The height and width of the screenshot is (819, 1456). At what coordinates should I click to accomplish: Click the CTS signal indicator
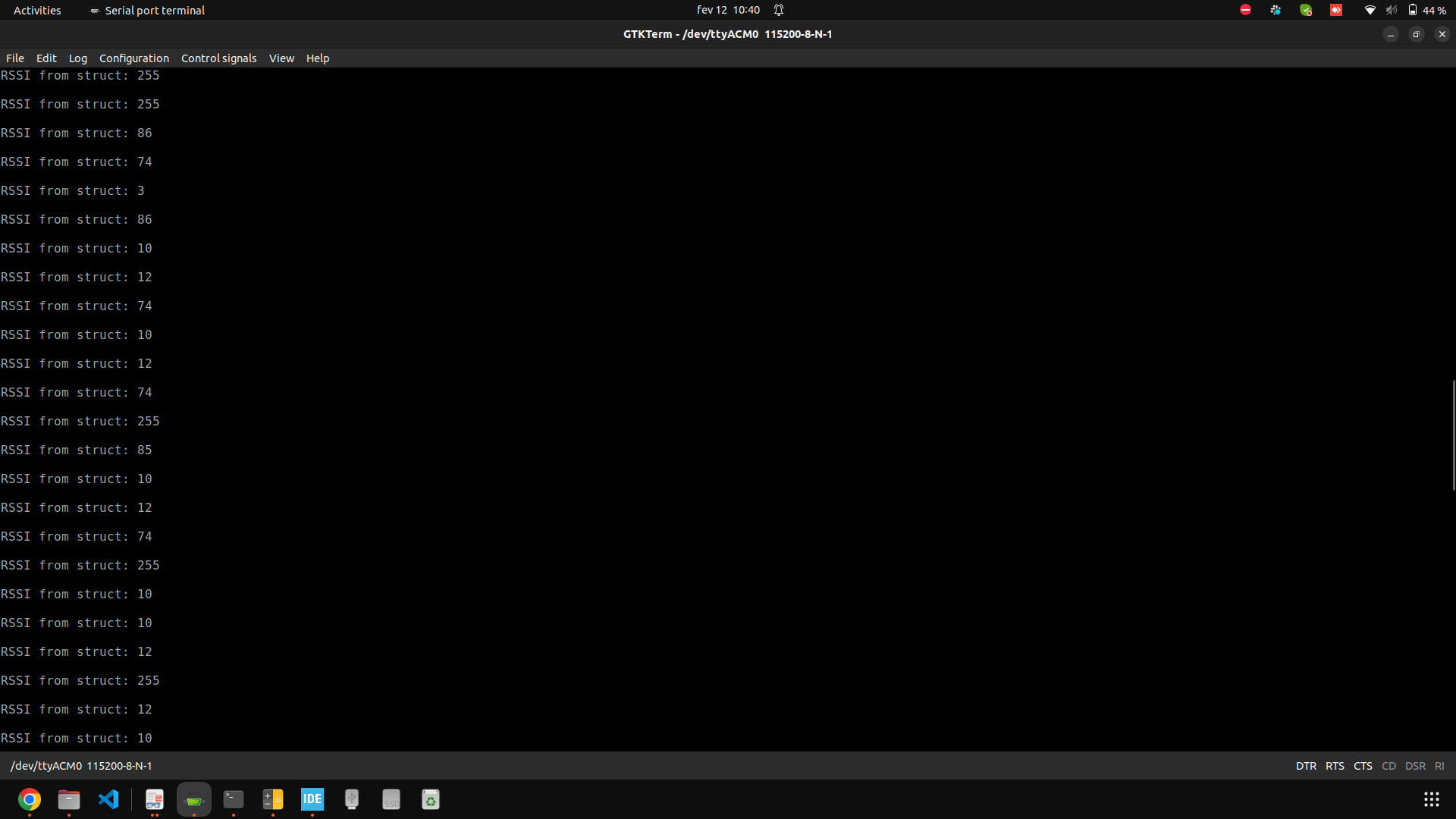[x=1363, y=766]
